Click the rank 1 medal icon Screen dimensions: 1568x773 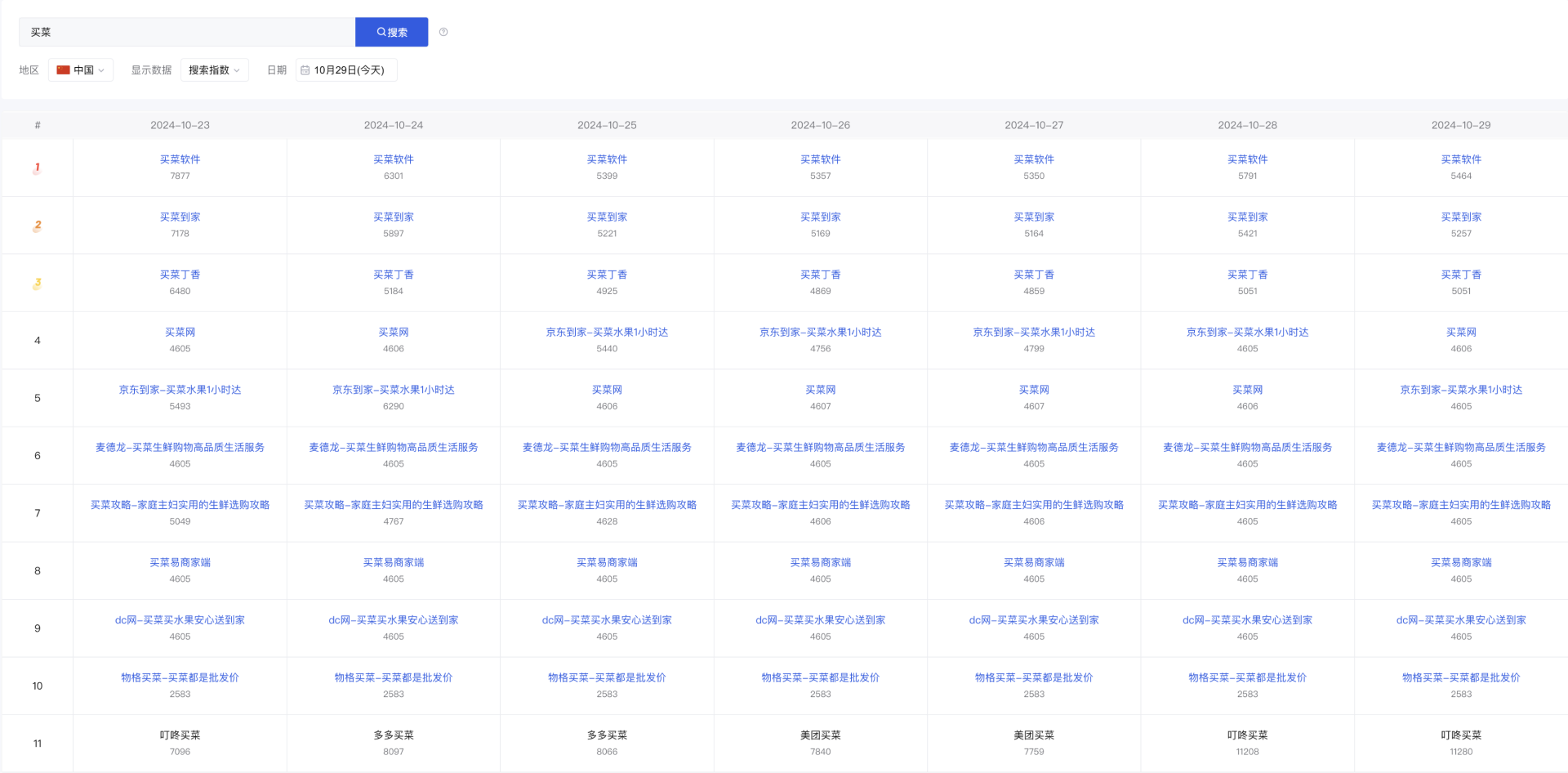tap(37, 168)
